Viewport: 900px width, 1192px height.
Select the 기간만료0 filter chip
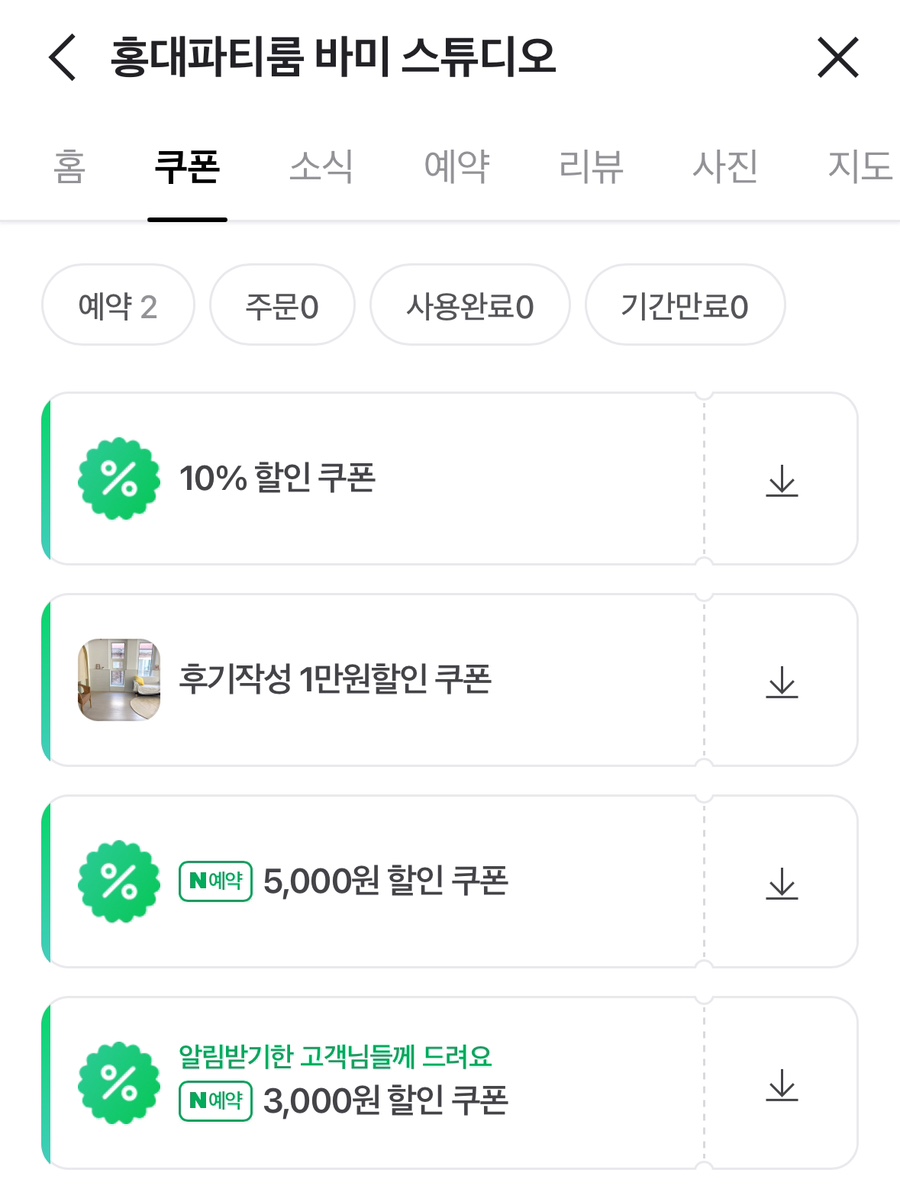click(685, 306)
